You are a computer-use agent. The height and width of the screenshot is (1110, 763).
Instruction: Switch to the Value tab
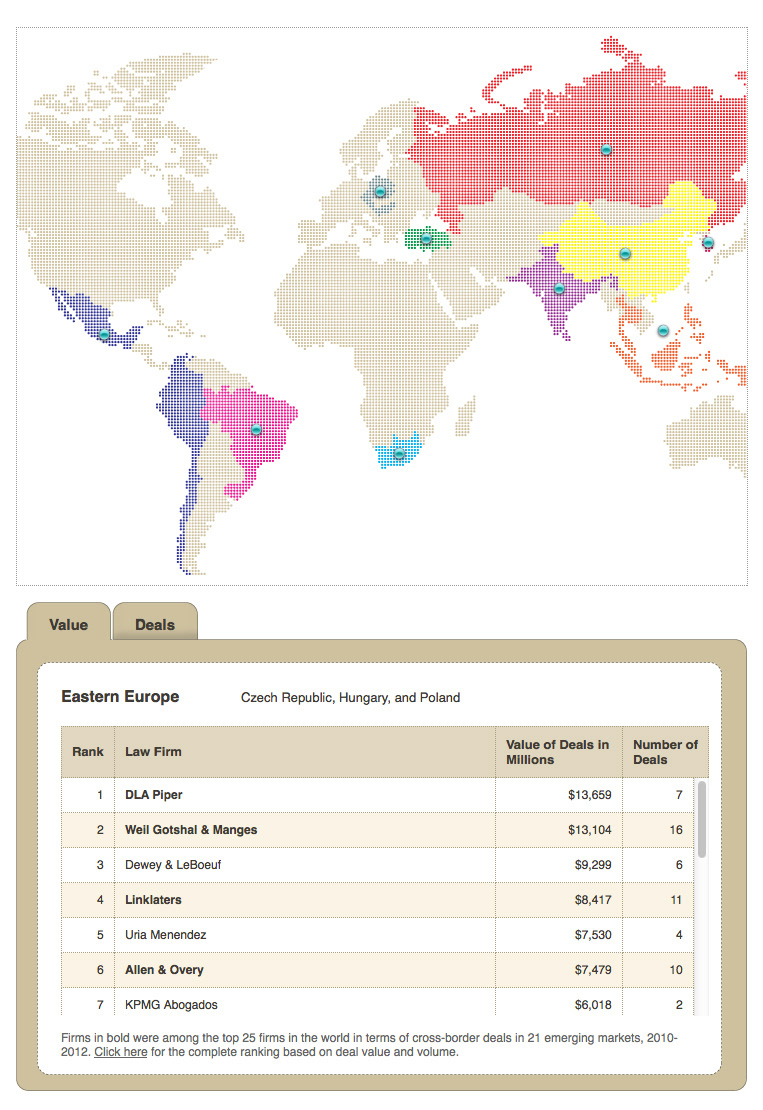[x=69, y=623]
